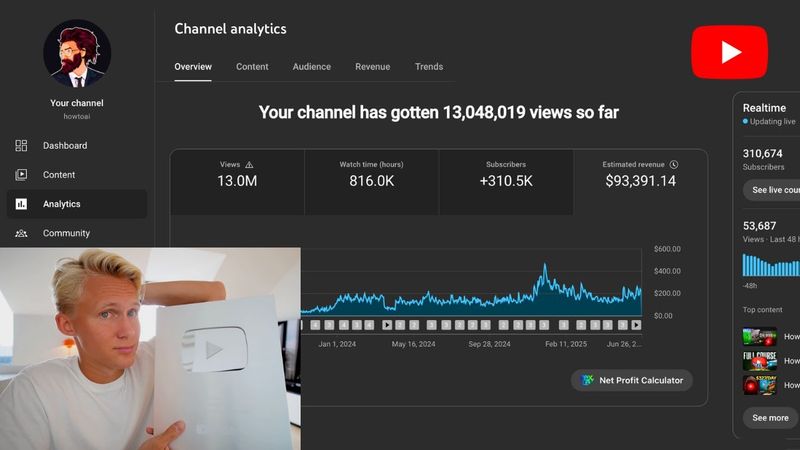This screenshot has width=800, height=450.
Task: Select the Analytics bar chart icon
Action: tap(21, 204)
